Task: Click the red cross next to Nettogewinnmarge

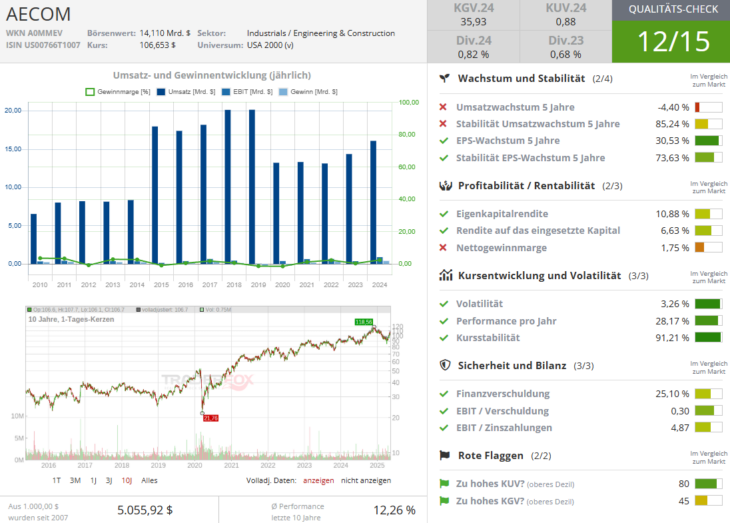Action: click(x=443, y=247)
